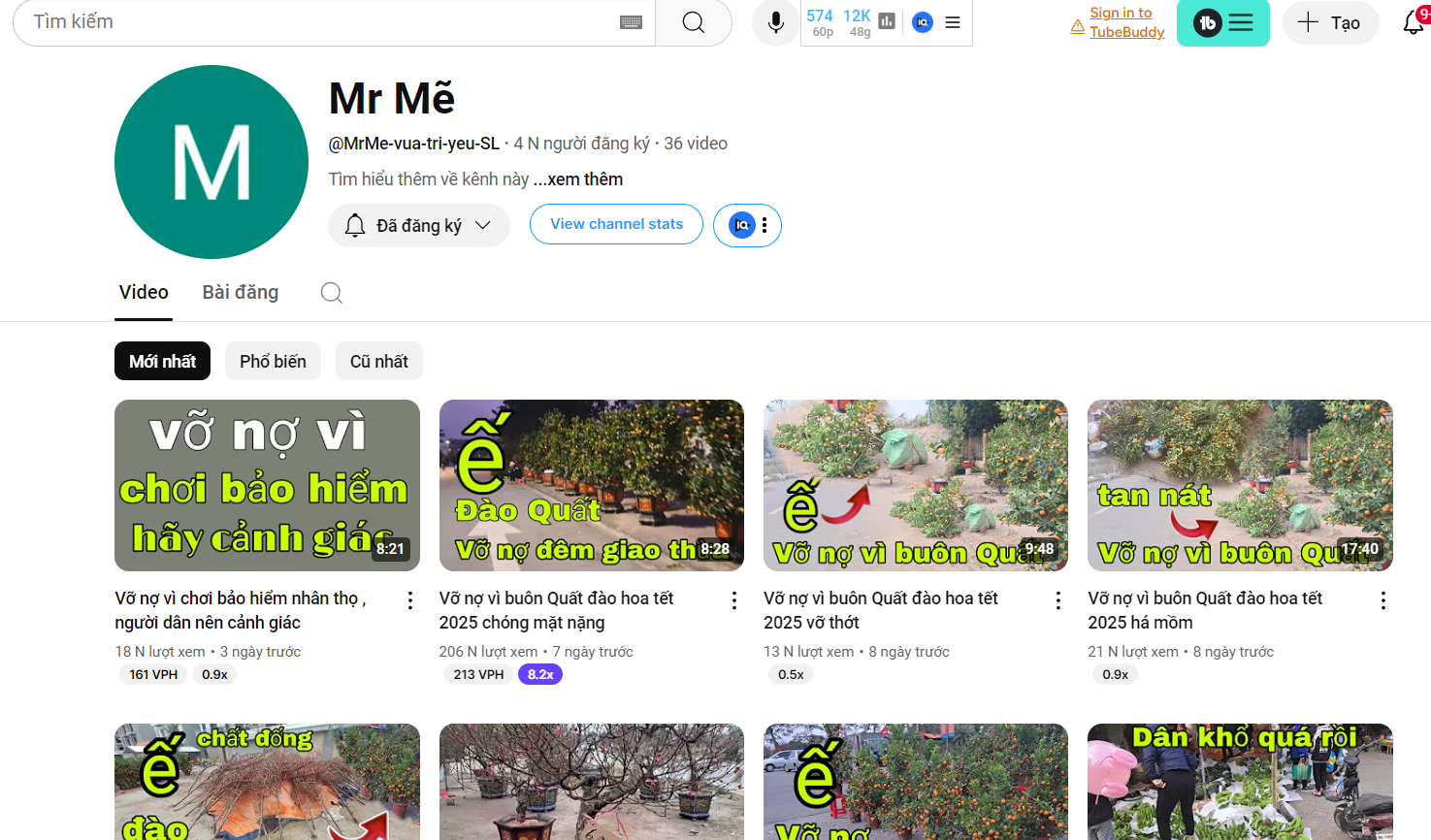Open the on-screen keyboard in search box
1431x840 pixels.
click(631, 22)
